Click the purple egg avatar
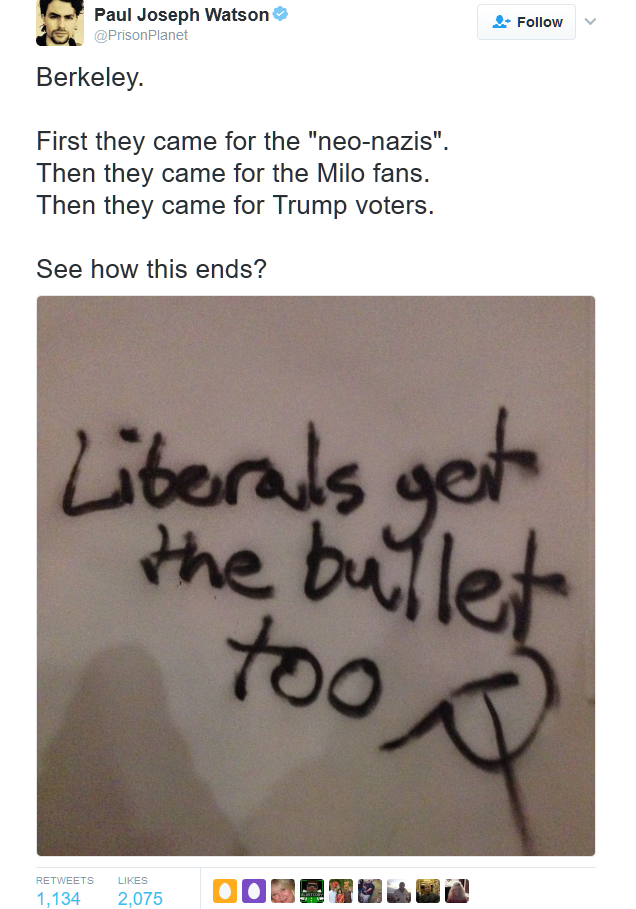Image resolution: width=636 pixels, height=909 pixels. click(x=254, y=890)
